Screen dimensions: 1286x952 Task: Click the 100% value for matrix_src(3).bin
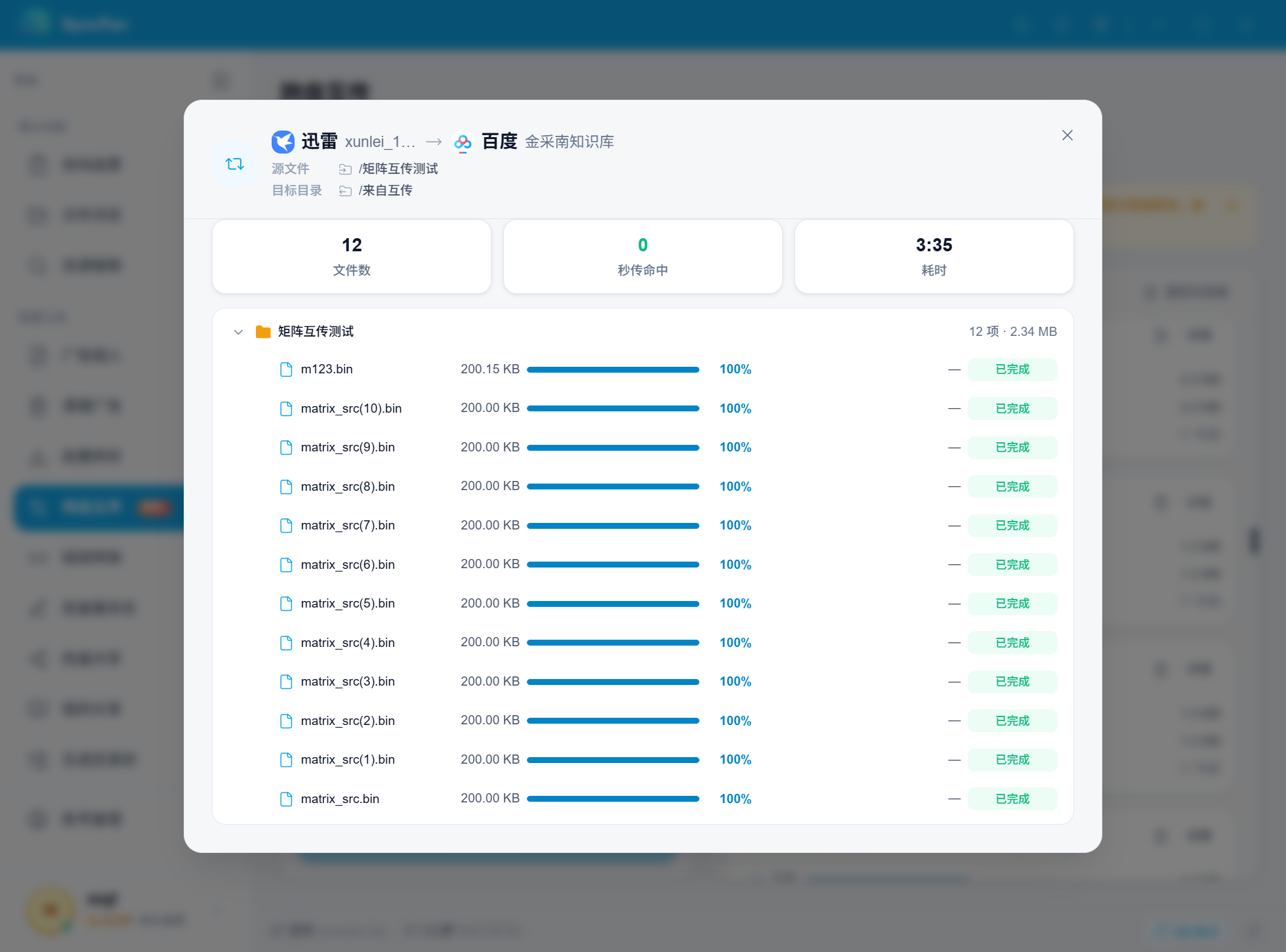click(736, 682)
